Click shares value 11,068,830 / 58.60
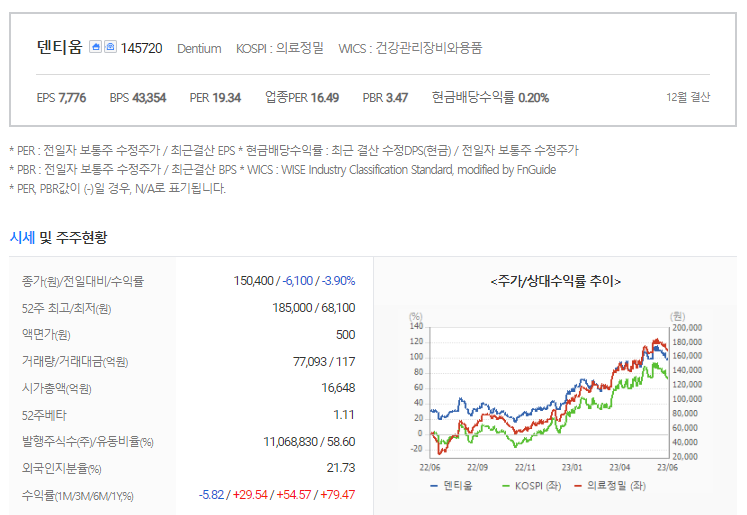The image size is (747, 515). pyautogui.click(x=309, y=442)
